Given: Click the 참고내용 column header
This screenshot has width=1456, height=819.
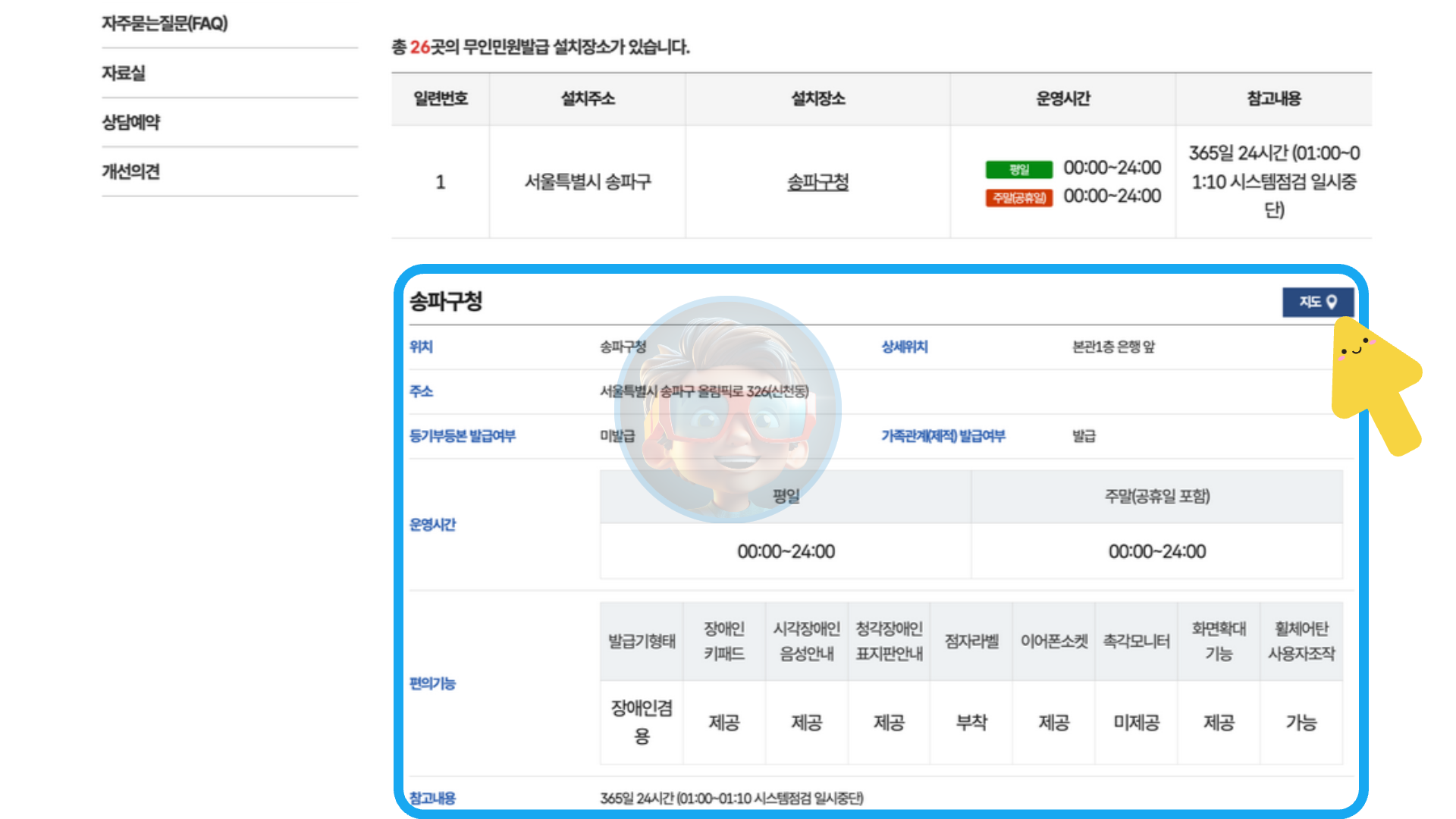Looking at the screenshot, I should (x=1273, y=99).
